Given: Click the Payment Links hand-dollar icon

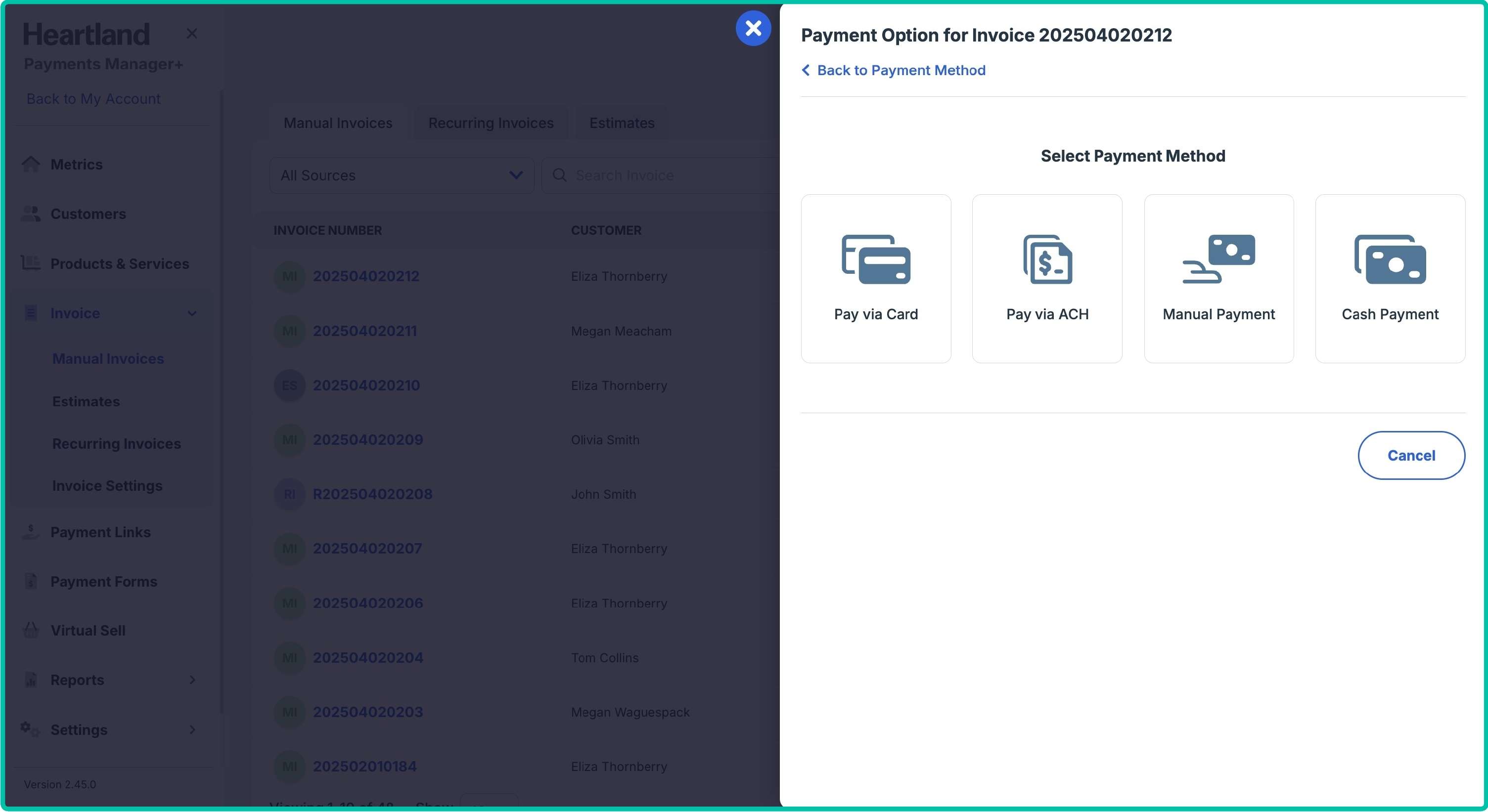Looking at the screenshot, I should [x=31, y=532].
